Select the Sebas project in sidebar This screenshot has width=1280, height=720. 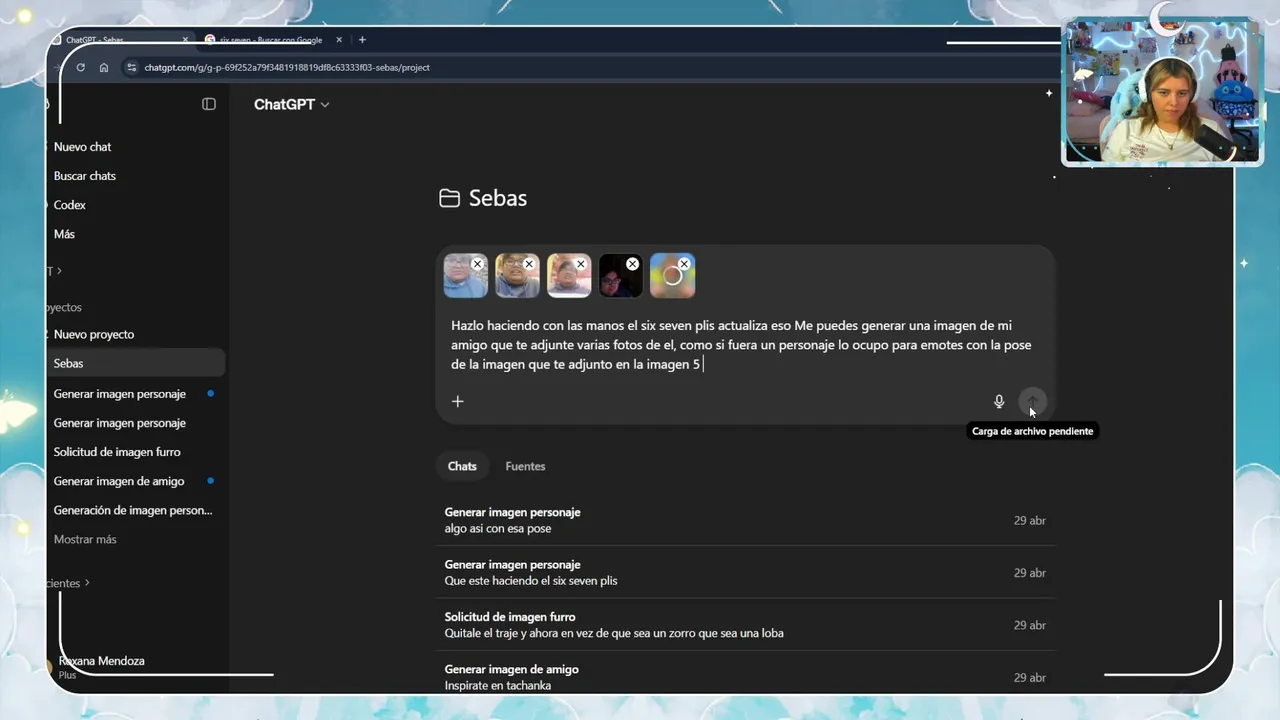point(135,363)
